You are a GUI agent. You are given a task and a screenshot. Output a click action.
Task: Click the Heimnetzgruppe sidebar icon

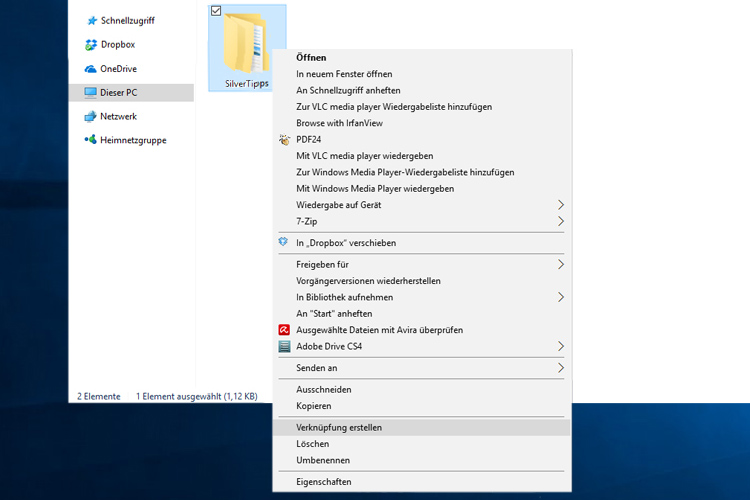coord(90,140)
